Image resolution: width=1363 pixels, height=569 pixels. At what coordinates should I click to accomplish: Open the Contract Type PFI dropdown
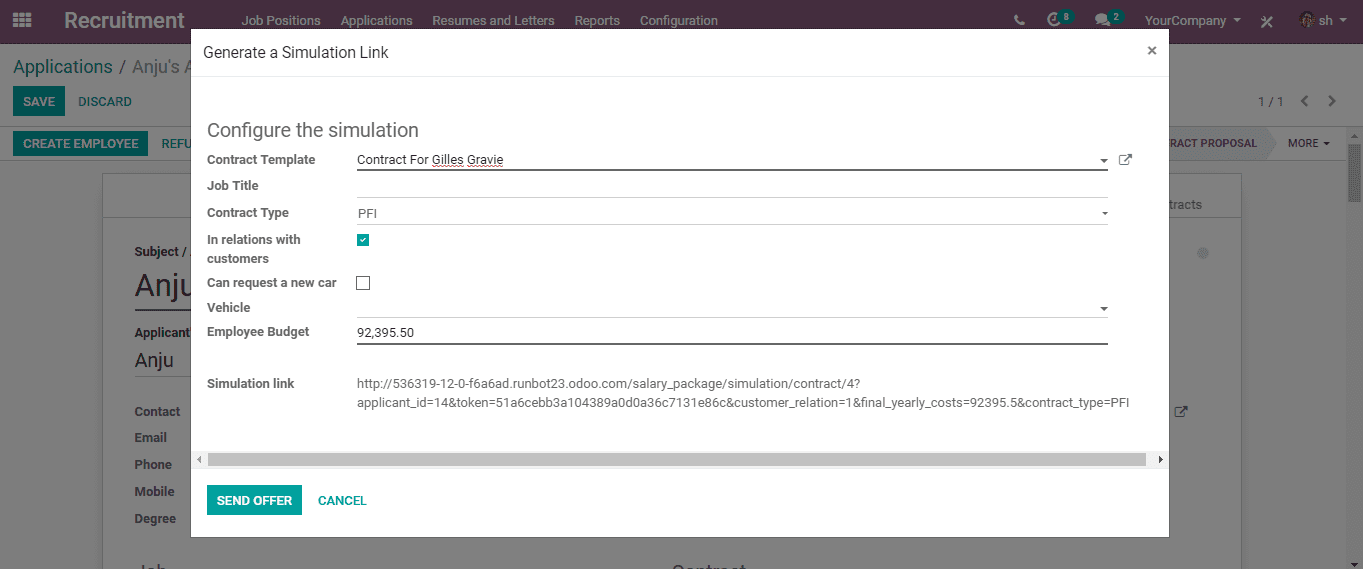tap(732, 213)
